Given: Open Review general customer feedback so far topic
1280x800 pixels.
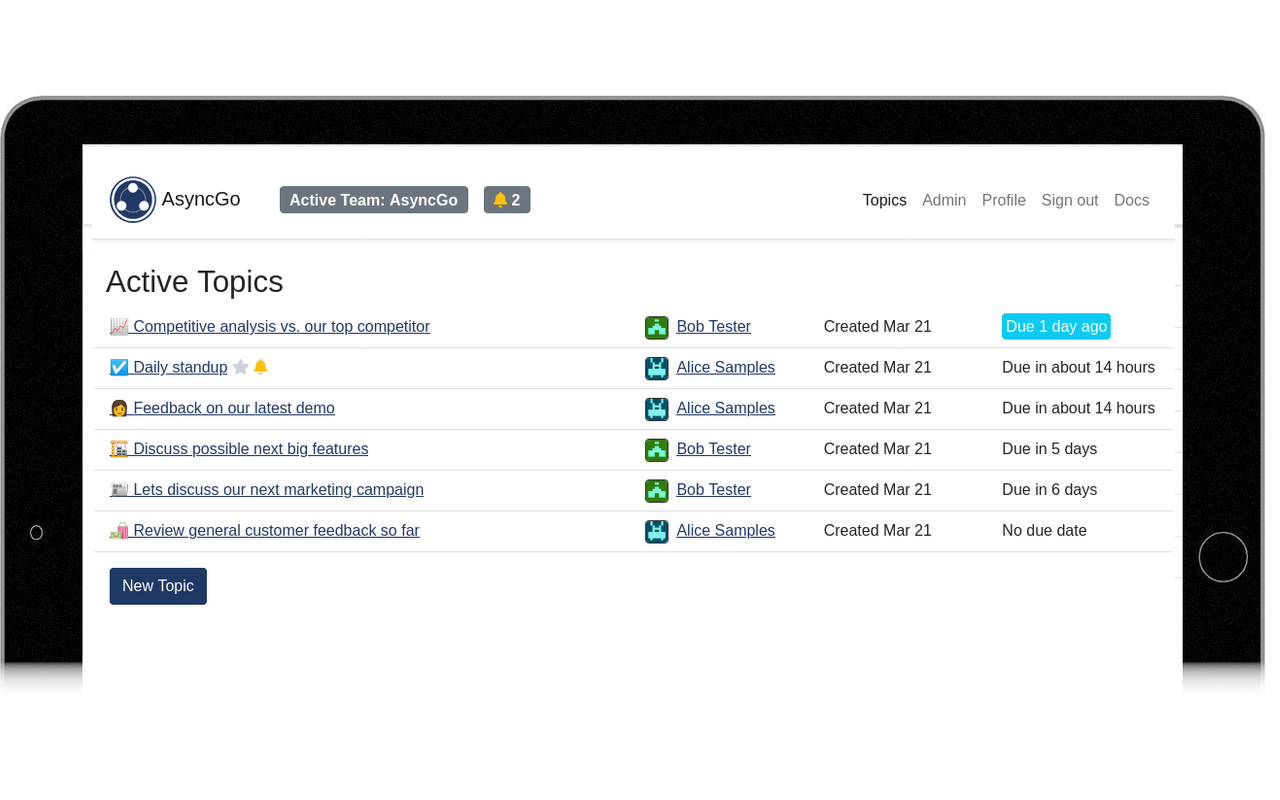Looking at the screenshot, I should click(265, 531).
